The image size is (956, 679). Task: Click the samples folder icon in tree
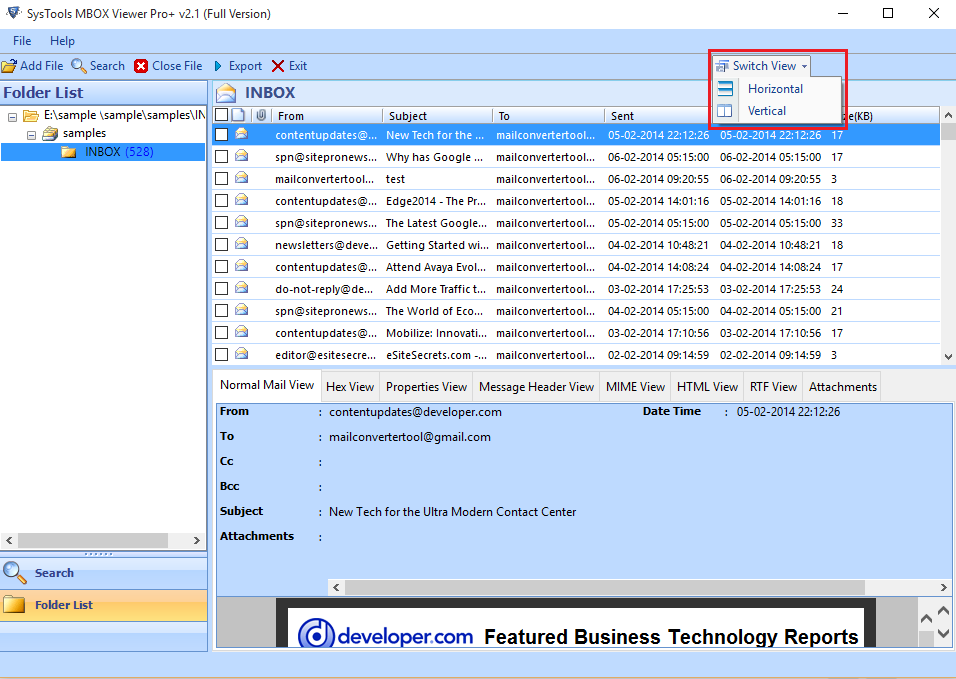51,133
